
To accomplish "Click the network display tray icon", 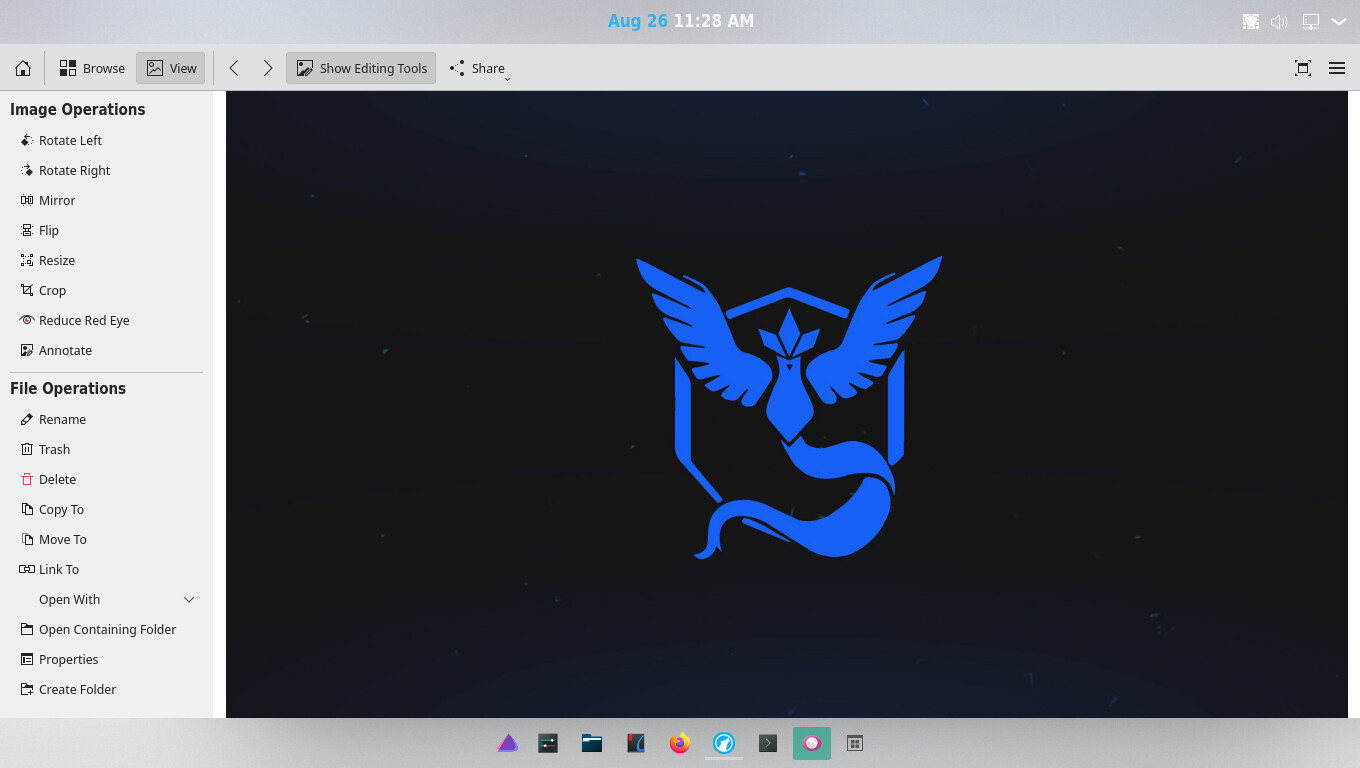I will (1310, 21).
